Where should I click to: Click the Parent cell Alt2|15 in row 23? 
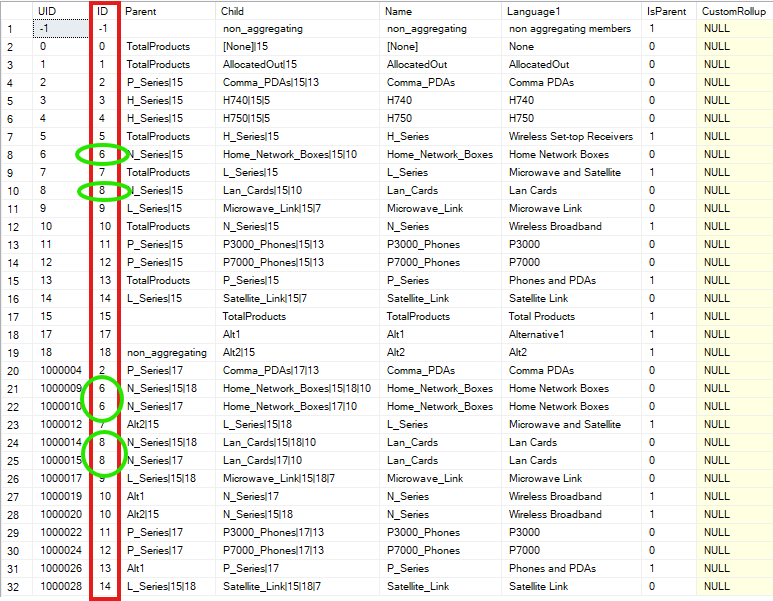pos(168,424)
